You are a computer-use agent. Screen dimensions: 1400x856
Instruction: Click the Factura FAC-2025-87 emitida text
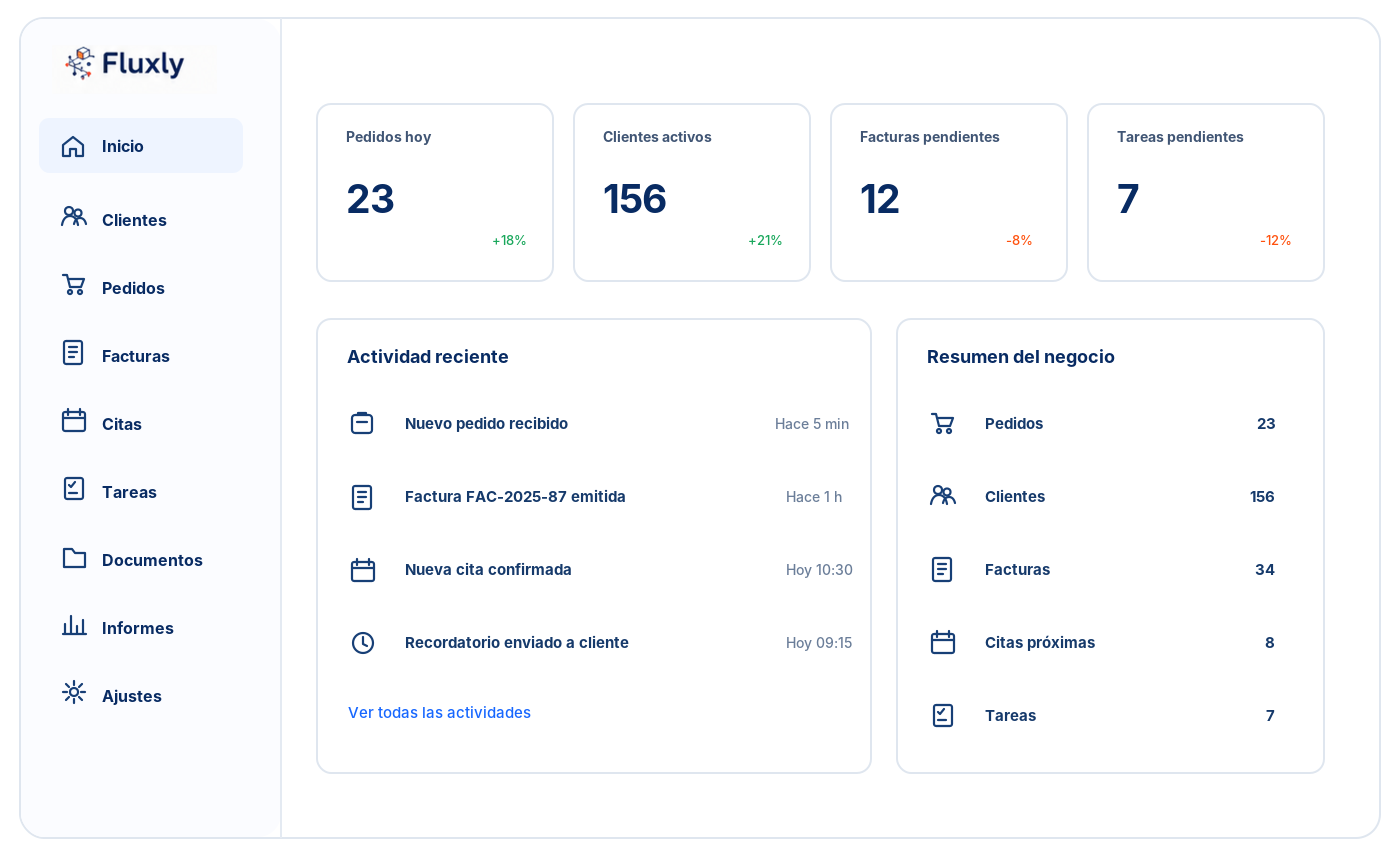[515, 497]
